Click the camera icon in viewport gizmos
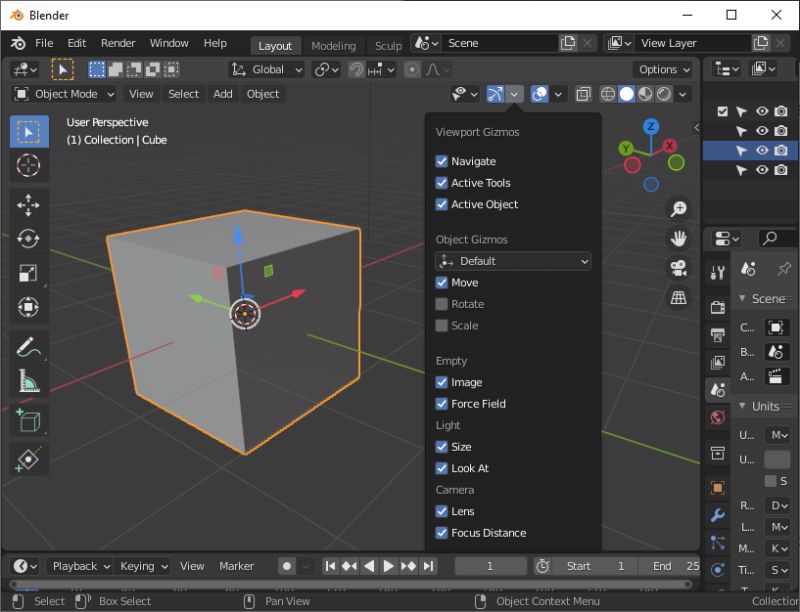The image size is (800, 612). pos(678,266)
